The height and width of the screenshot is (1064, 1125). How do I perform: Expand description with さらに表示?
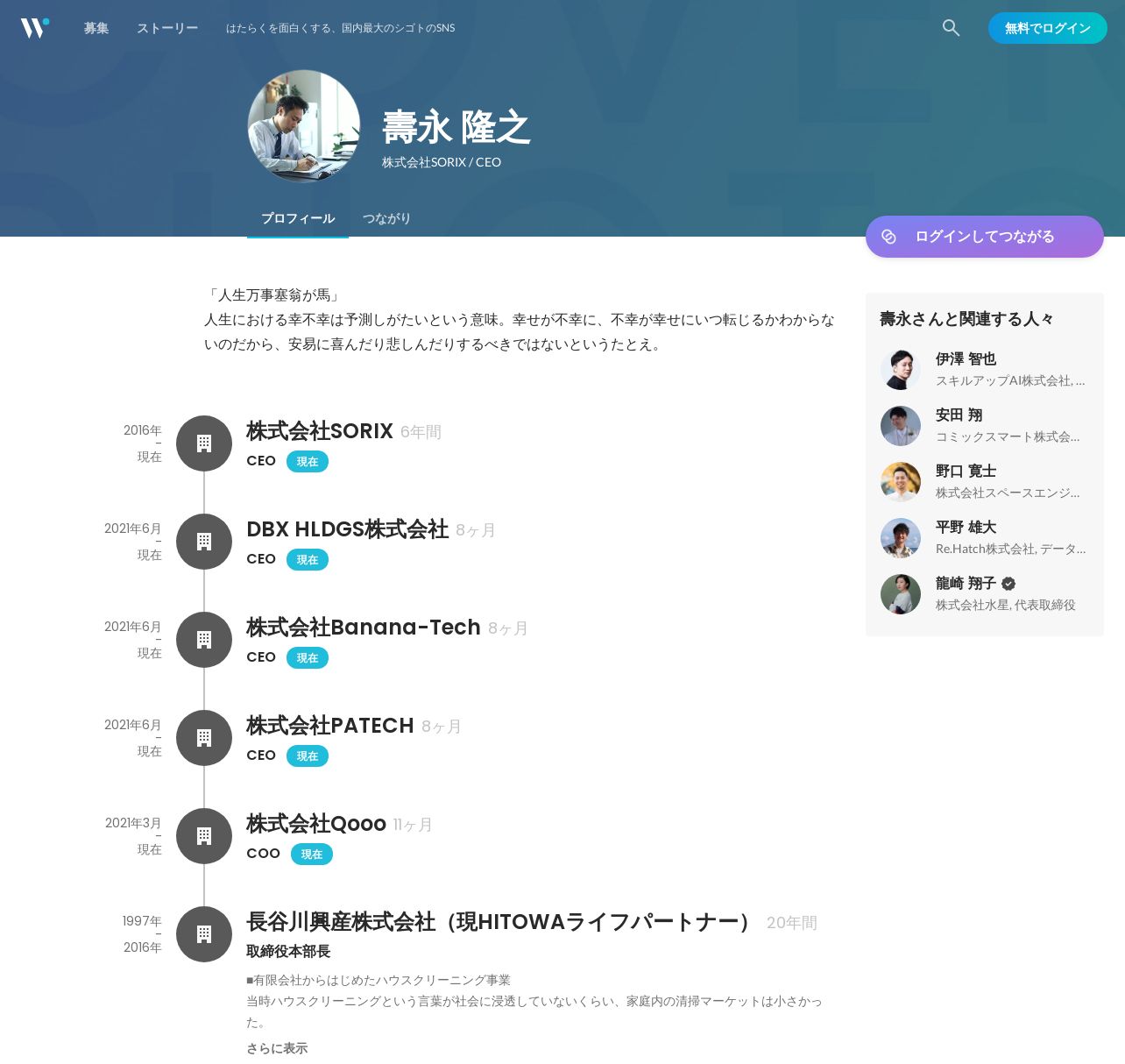pos(277,1048)
